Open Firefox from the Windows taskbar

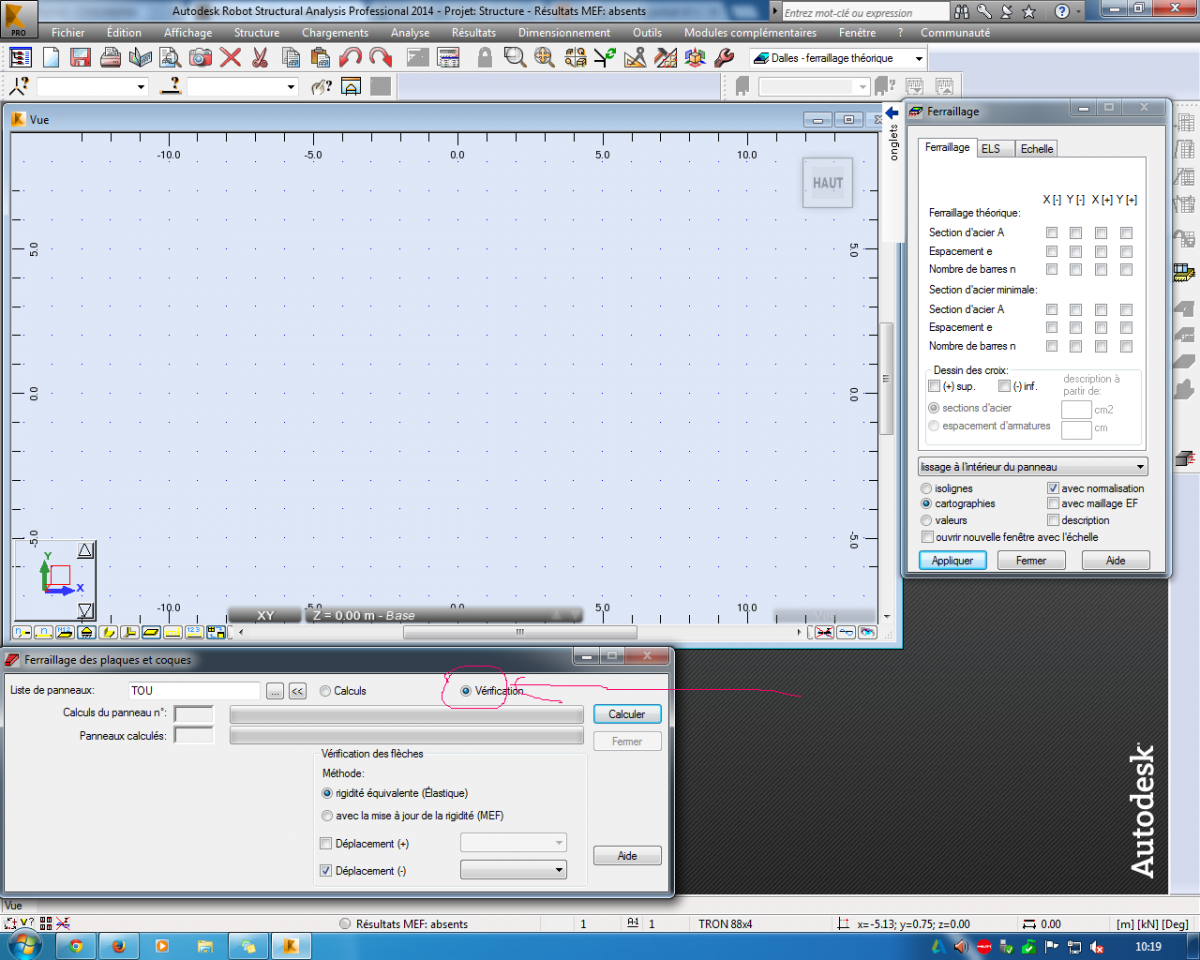[118, 945]
